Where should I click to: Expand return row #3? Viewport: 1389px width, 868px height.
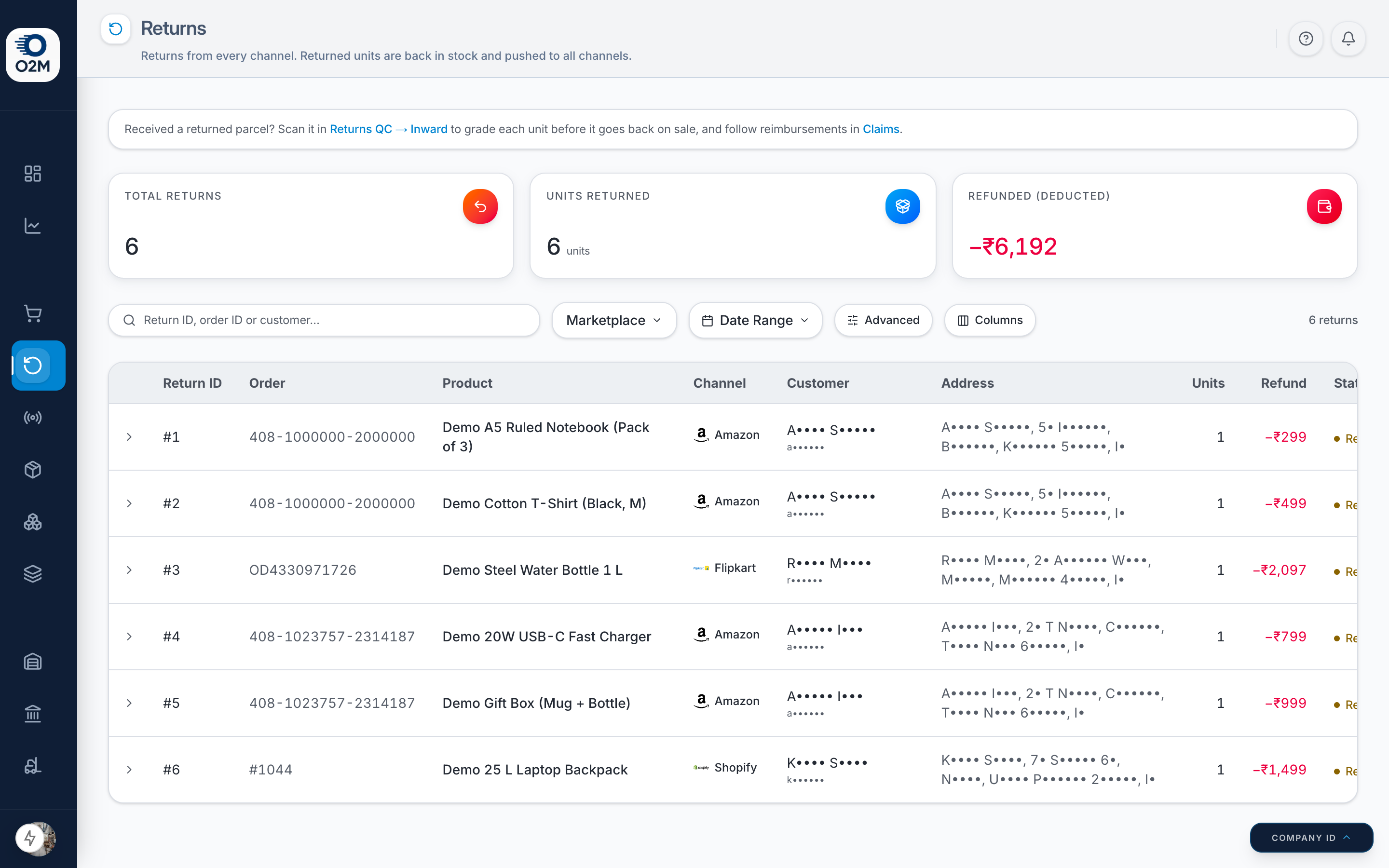129,570
